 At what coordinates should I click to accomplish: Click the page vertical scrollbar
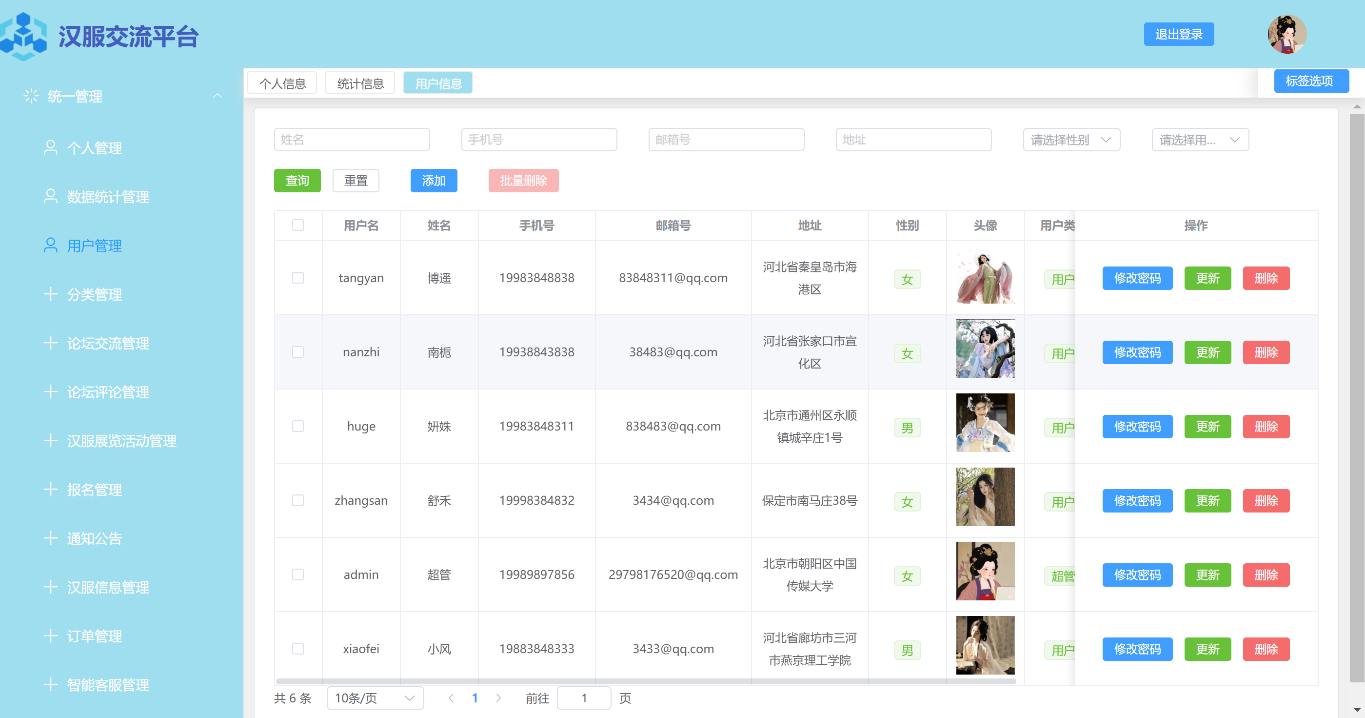point(1357,398)
